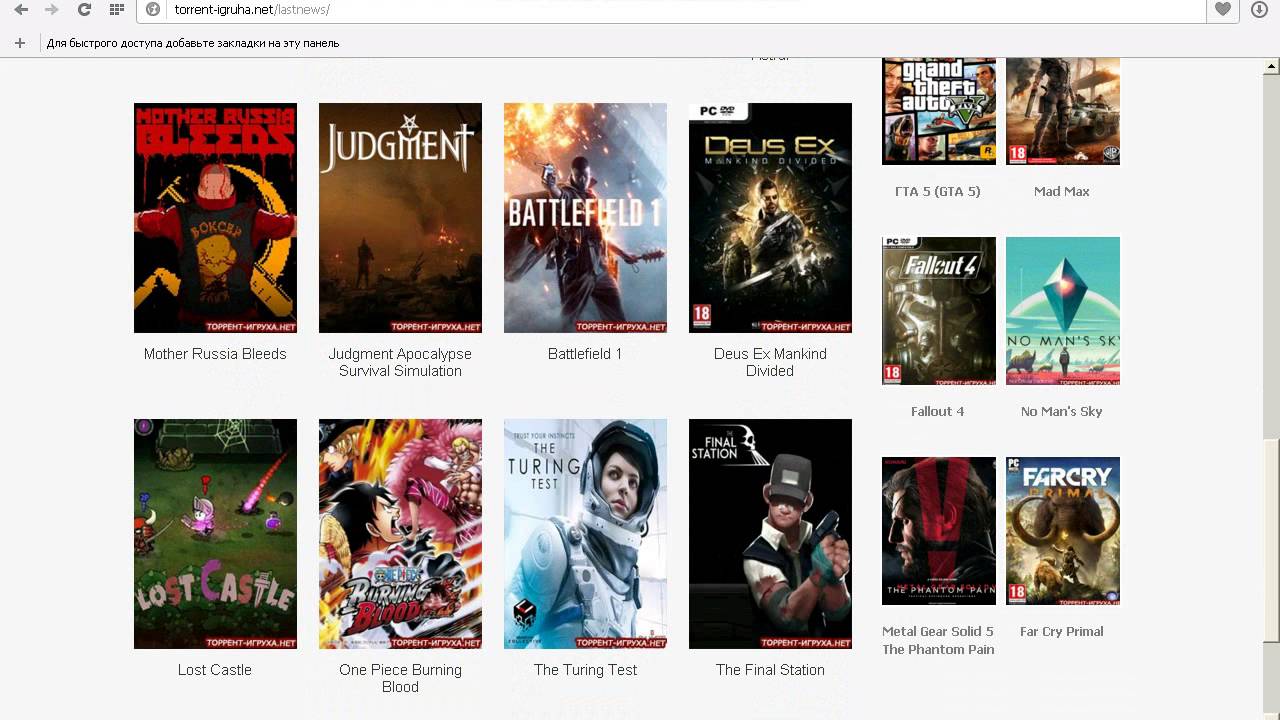Click Judgment Apocalypse Survival Simulation title link
This screenshot has height=720, width=1280.
coord(400,362)
